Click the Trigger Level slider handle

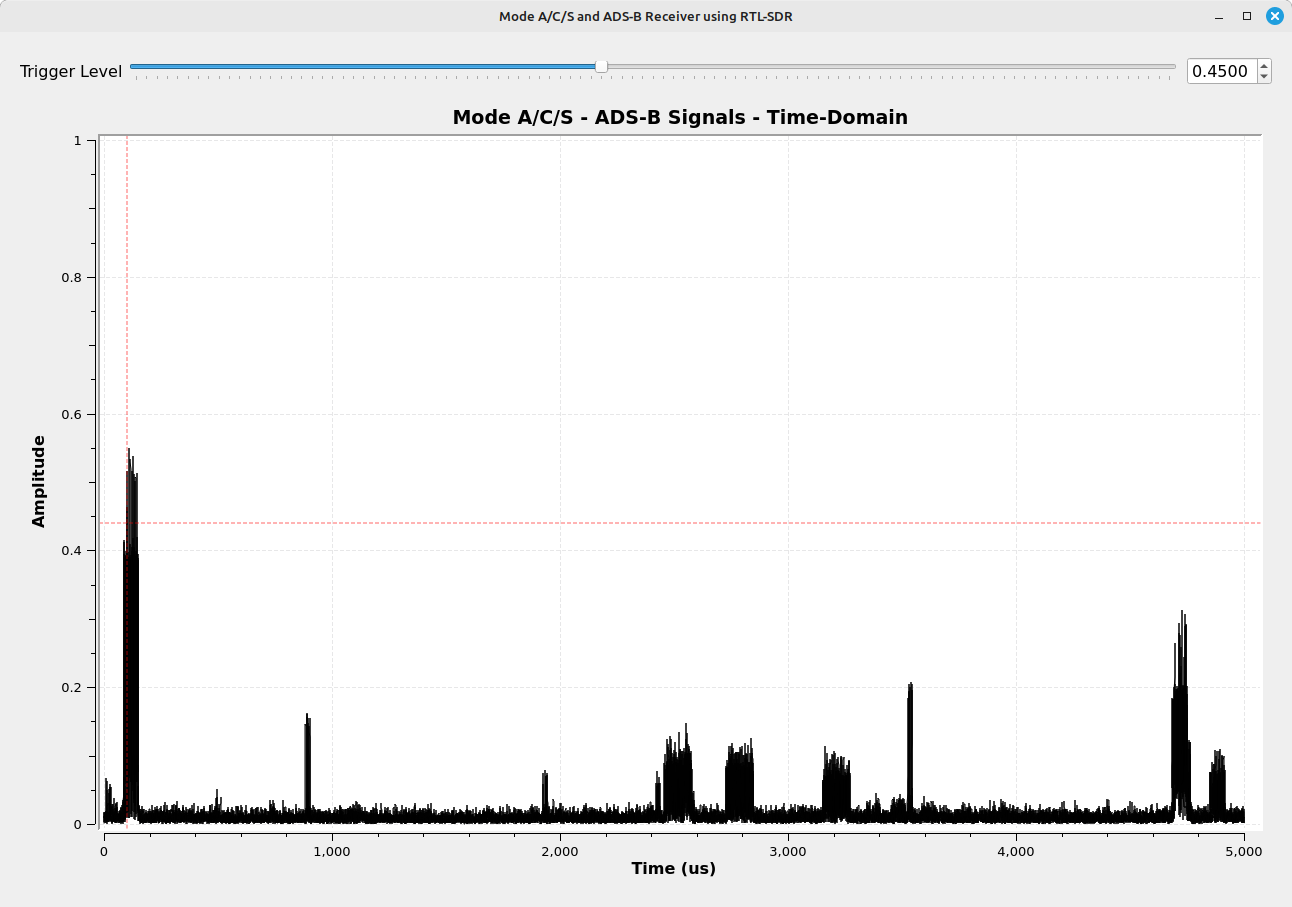601,66
